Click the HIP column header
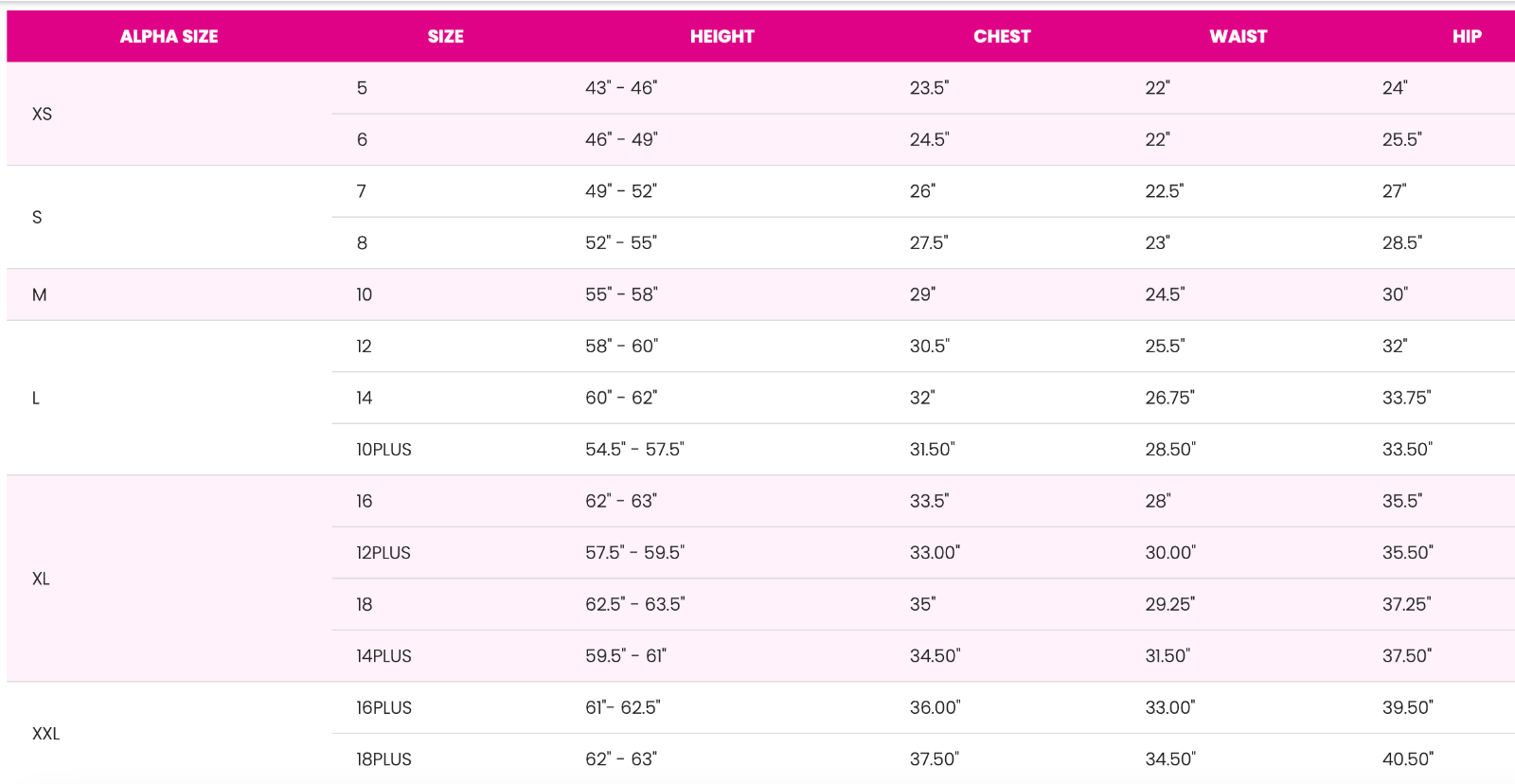The width and height of the screenshot is (1515, 784). point(1467,36)
